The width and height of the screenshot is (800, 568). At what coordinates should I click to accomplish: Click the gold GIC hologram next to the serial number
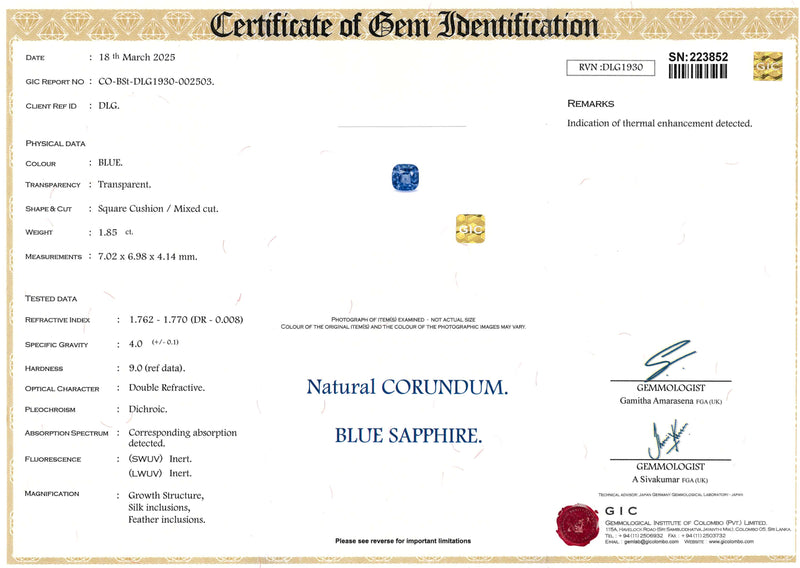pyautogui.click(x=768, y=66)
